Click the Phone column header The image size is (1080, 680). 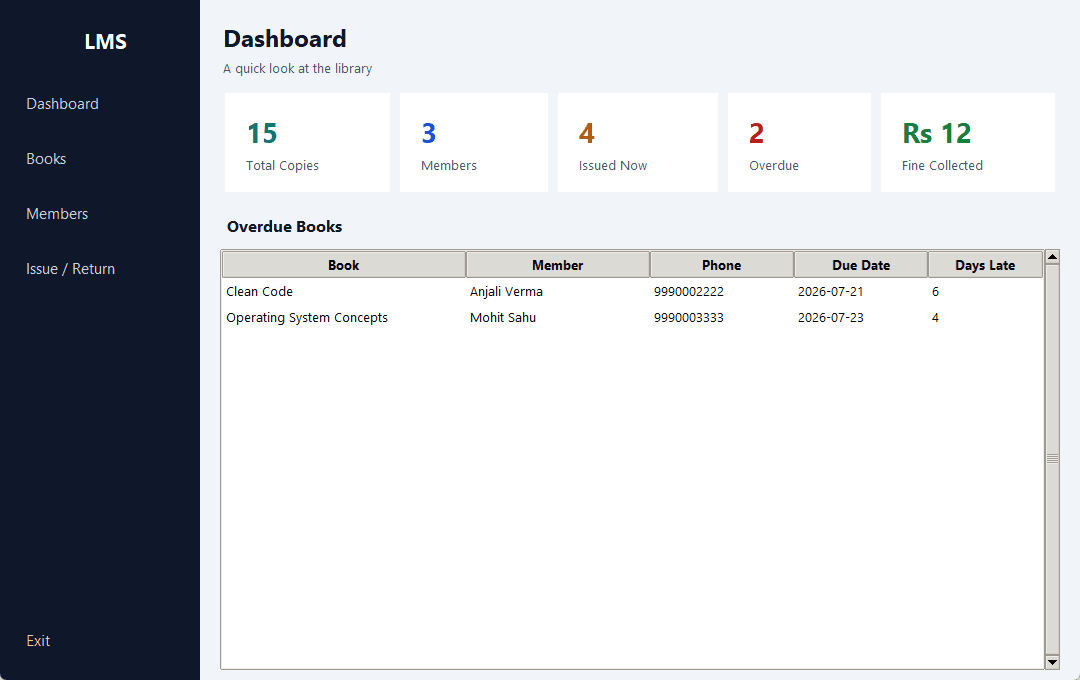click(x=722, y=265)
